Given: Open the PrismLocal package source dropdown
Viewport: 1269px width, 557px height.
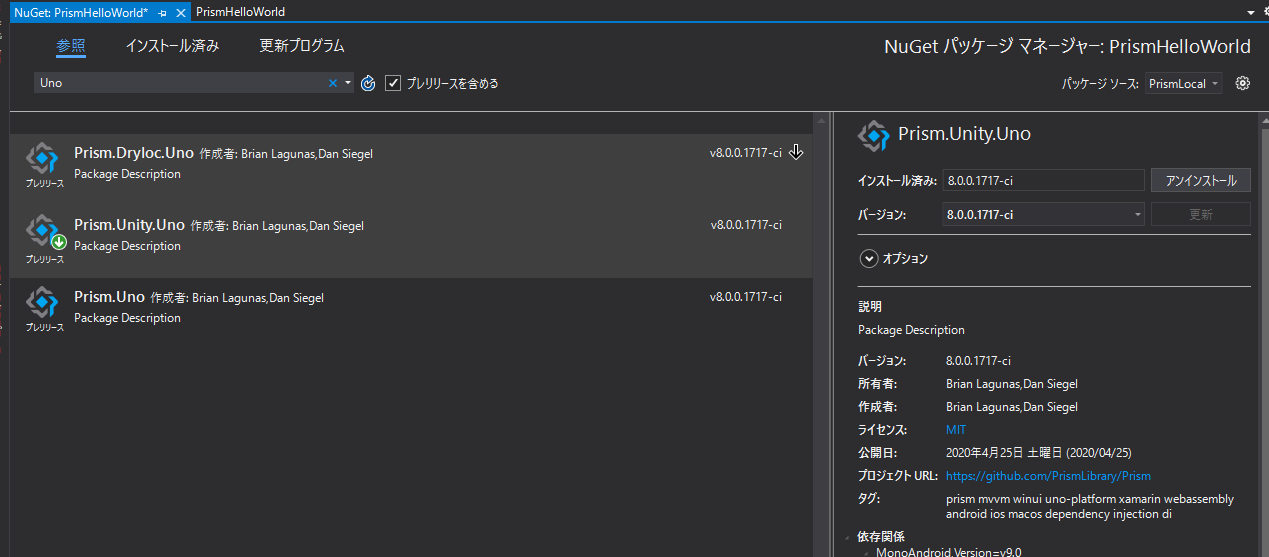Looking at the screenshot, I should click(1184, 84).
